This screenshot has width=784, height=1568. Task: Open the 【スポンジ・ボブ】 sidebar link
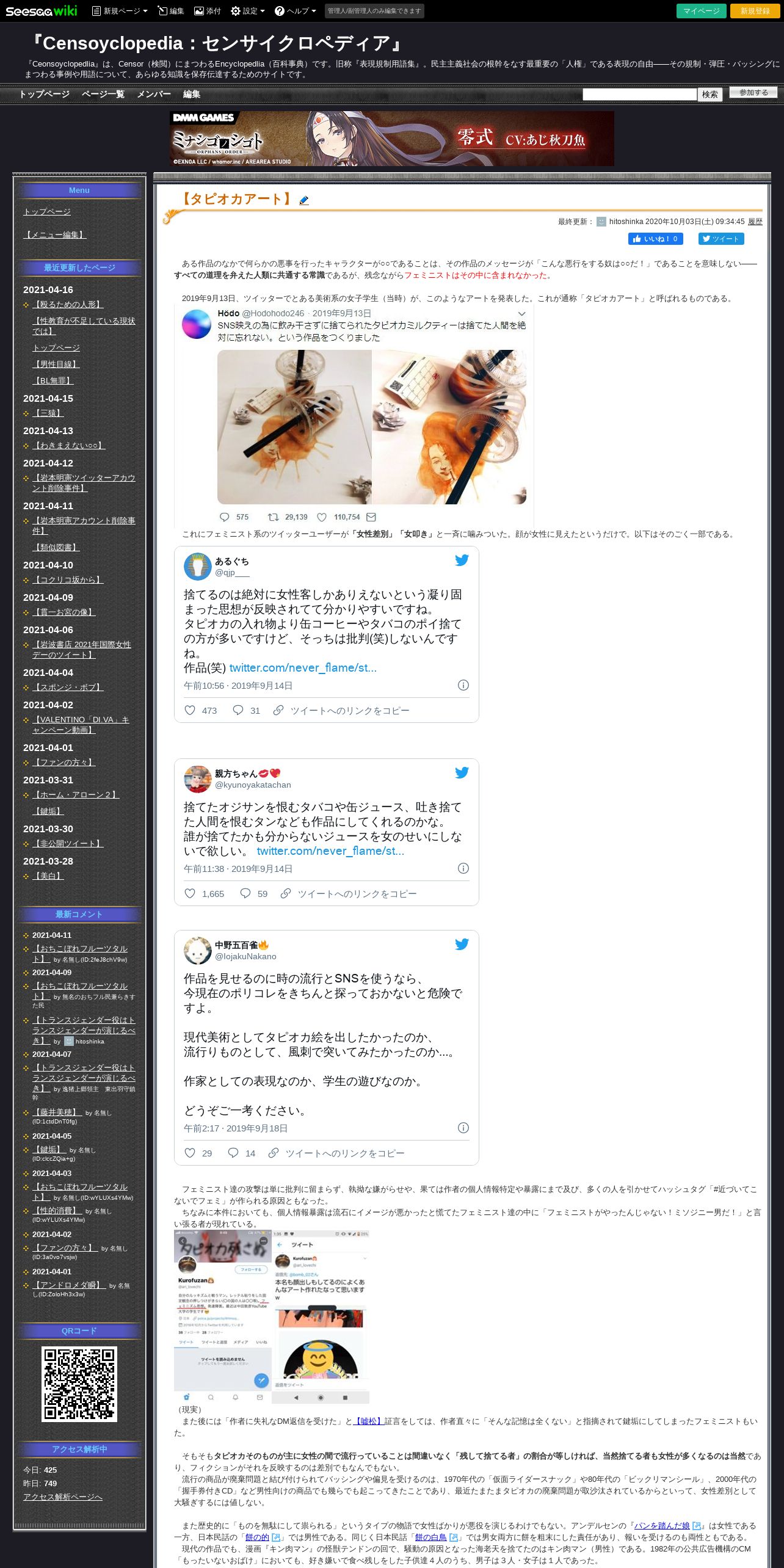pos(68,687)
